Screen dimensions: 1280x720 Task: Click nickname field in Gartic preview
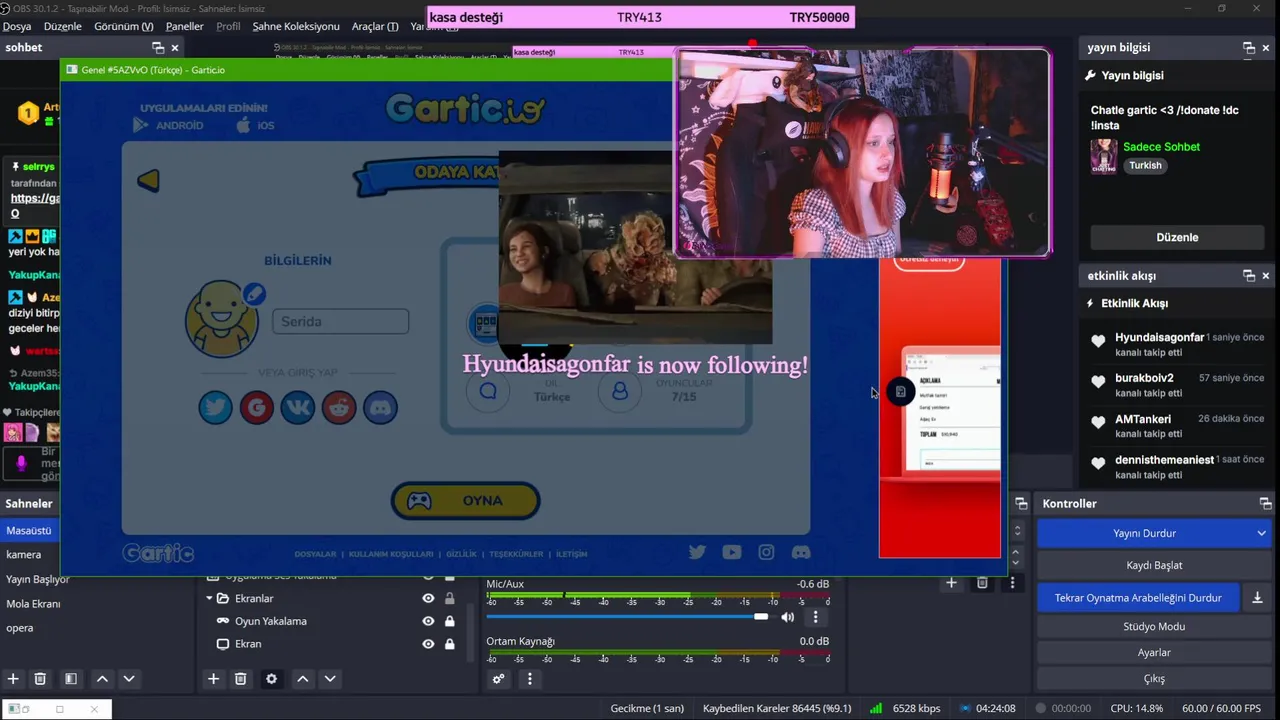tap(340, 321)
